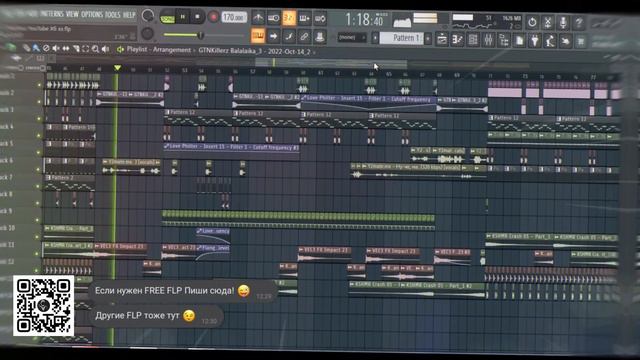This screenshot has height=360, width=640.
Task: Open the PATTERNS menu
Action: pyautogui.click(x=51, y=13)
